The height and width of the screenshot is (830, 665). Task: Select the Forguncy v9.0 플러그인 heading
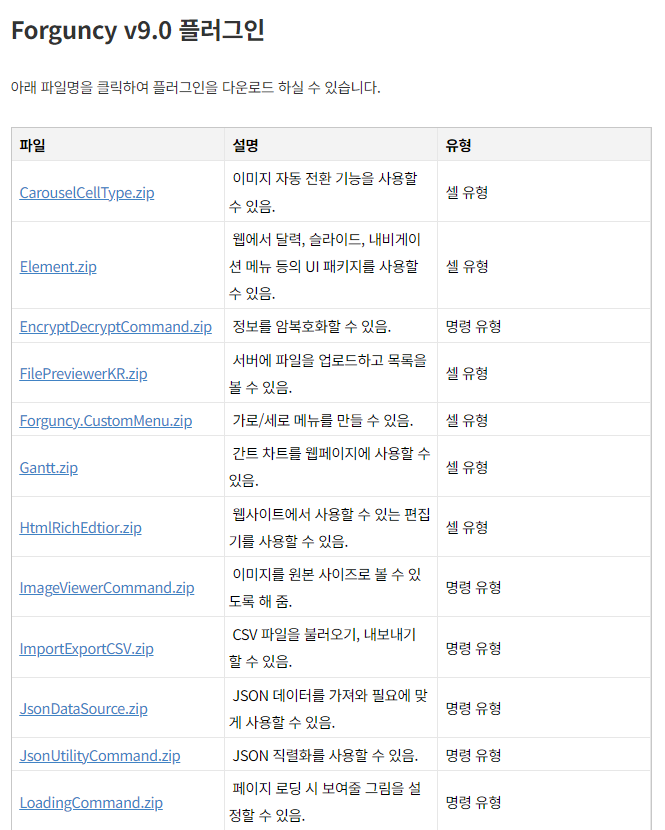138,31
